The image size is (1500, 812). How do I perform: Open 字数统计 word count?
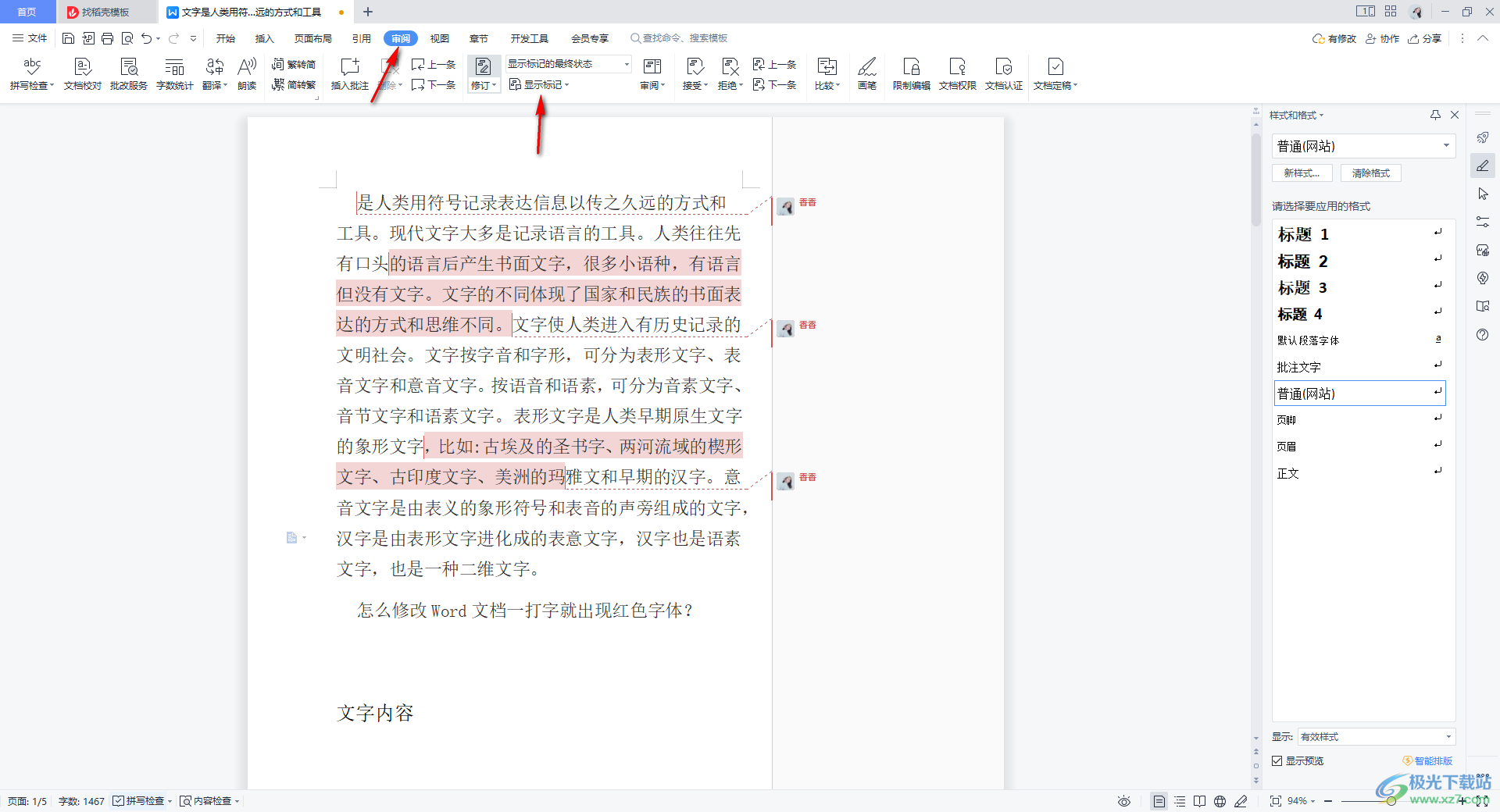[x=175, y=74]
